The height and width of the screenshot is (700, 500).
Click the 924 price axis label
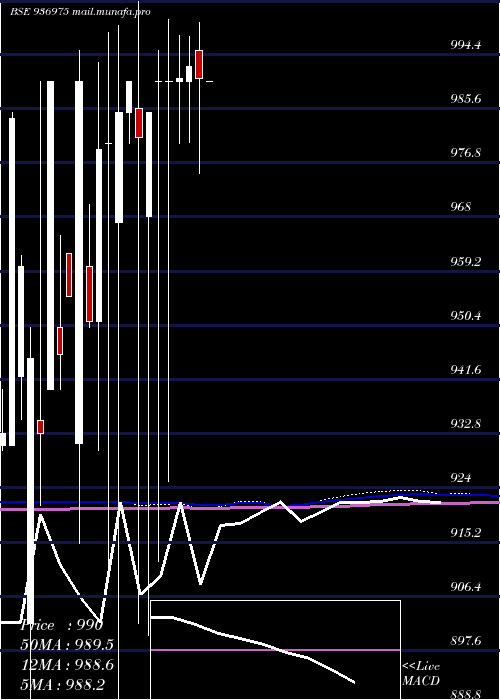pos(460,478)
